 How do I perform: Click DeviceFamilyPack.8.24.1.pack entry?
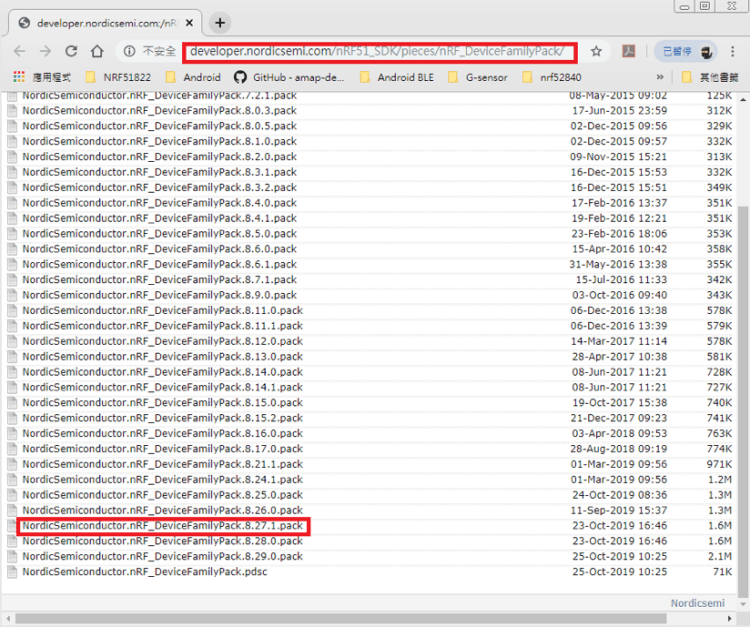click(x=163, y=479)
